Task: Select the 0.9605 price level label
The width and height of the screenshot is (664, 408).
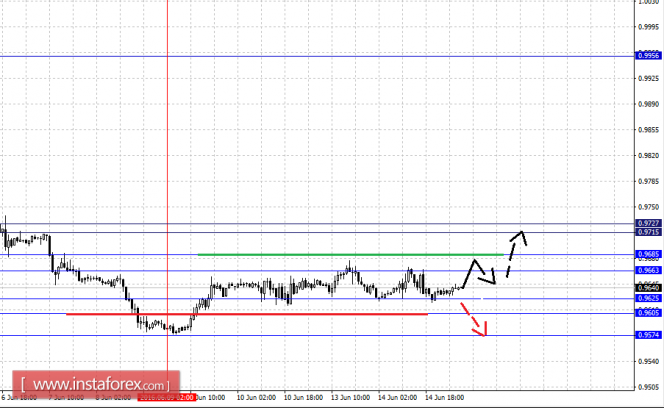Action: [648, 313]
